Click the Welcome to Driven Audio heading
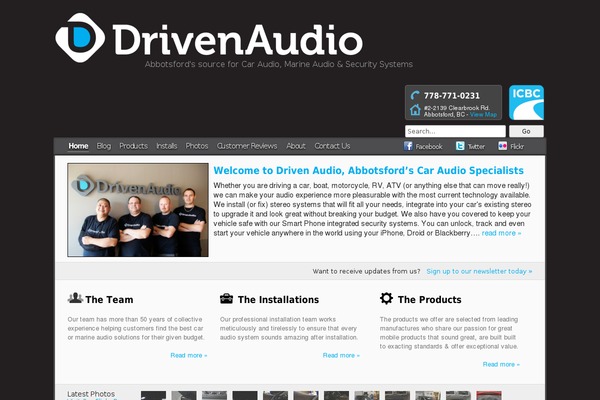The image size is (600, 400). (368, 170)
